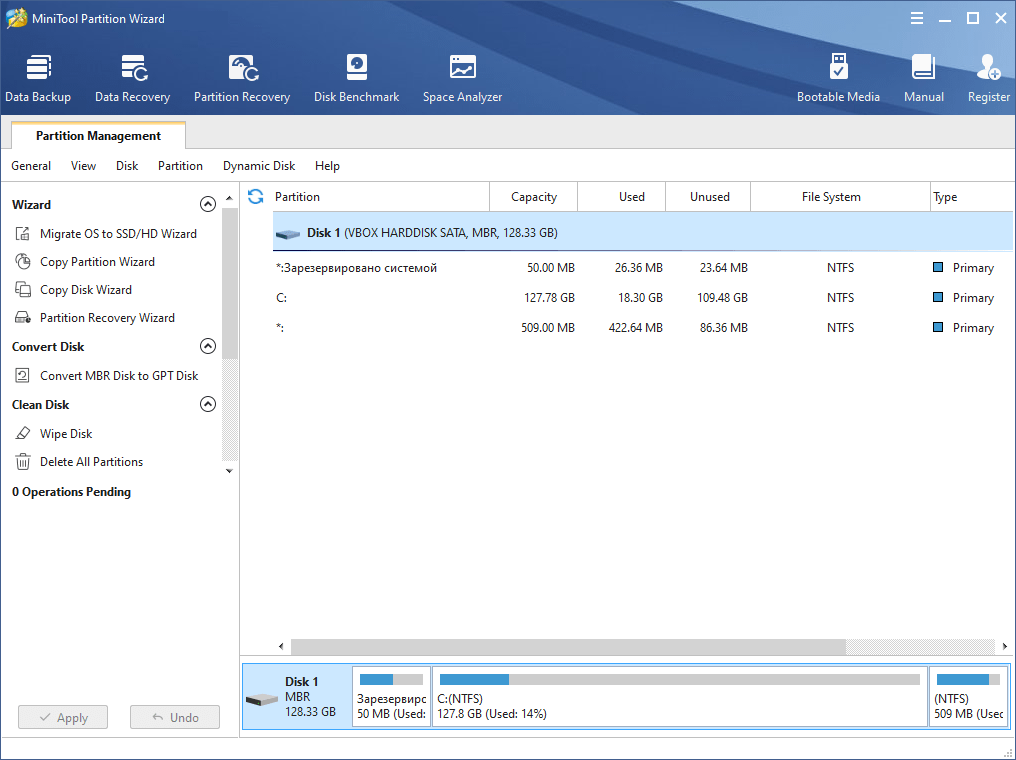This screenshot has height=760, width=1016.
Task: Click Convert MBR Disk to GPT Disk
Action: (119, 376)
